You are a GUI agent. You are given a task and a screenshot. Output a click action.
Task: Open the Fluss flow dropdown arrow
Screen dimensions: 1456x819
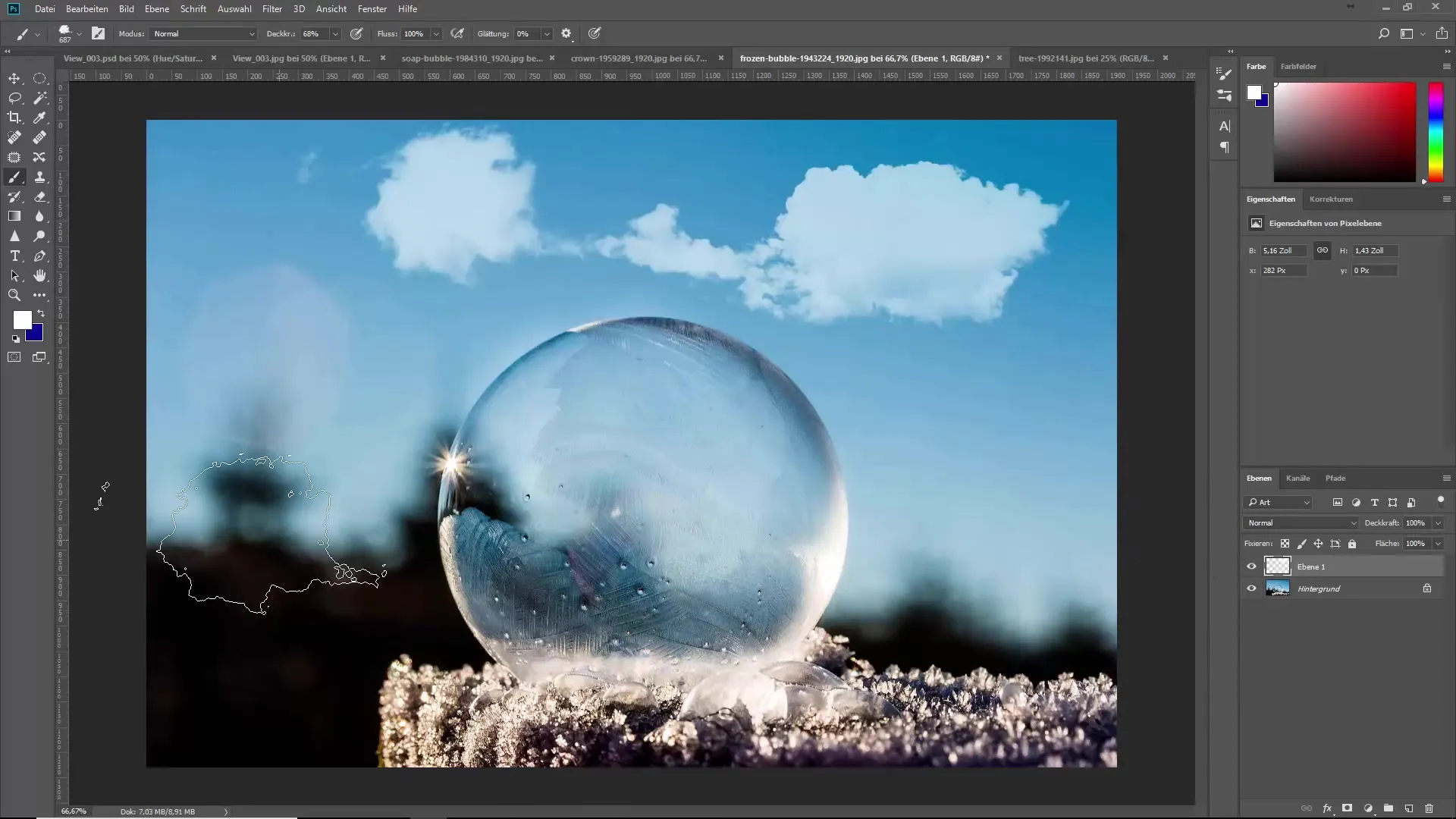tap(436, 33)
